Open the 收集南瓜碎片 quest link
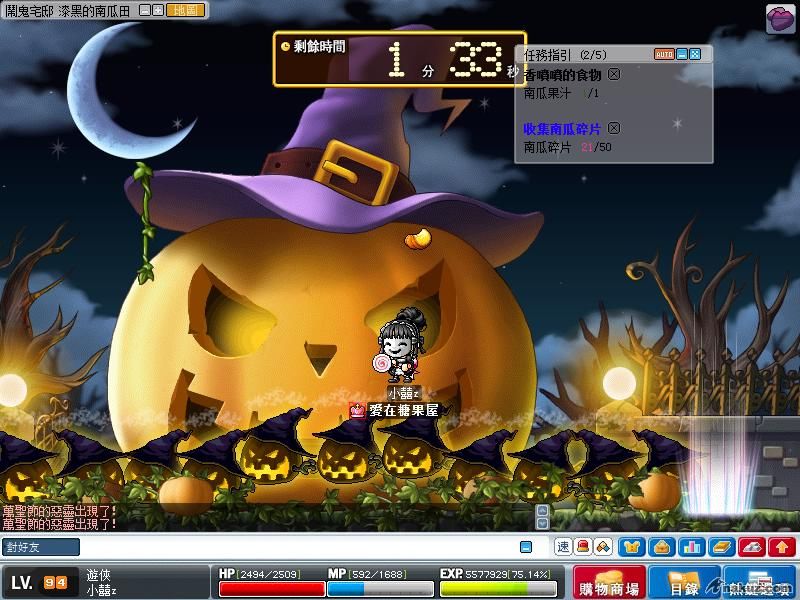800x600 pixels. coord(562,129)
